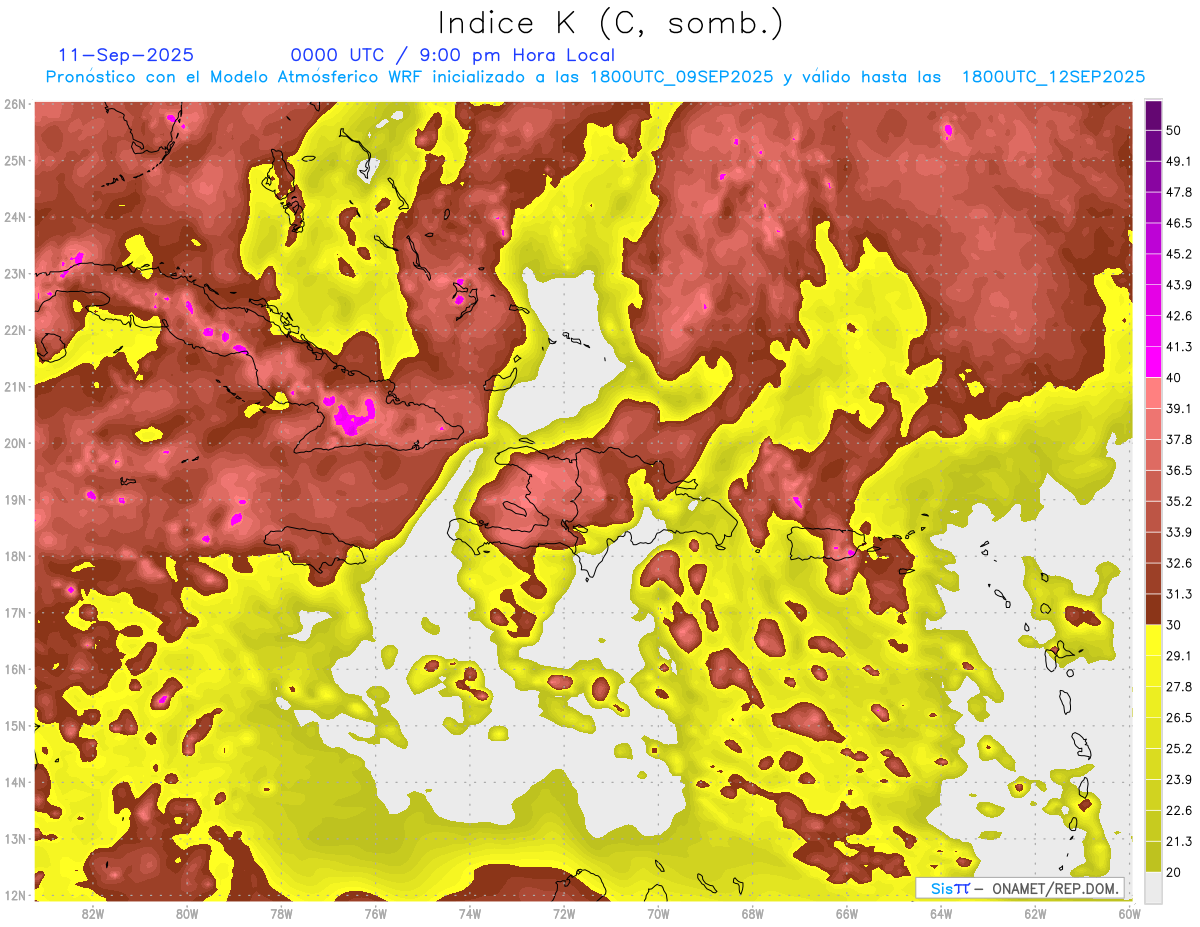Click the longitude label "64W"
This screenshot has width=1200, height=927.
pos(941,913)
